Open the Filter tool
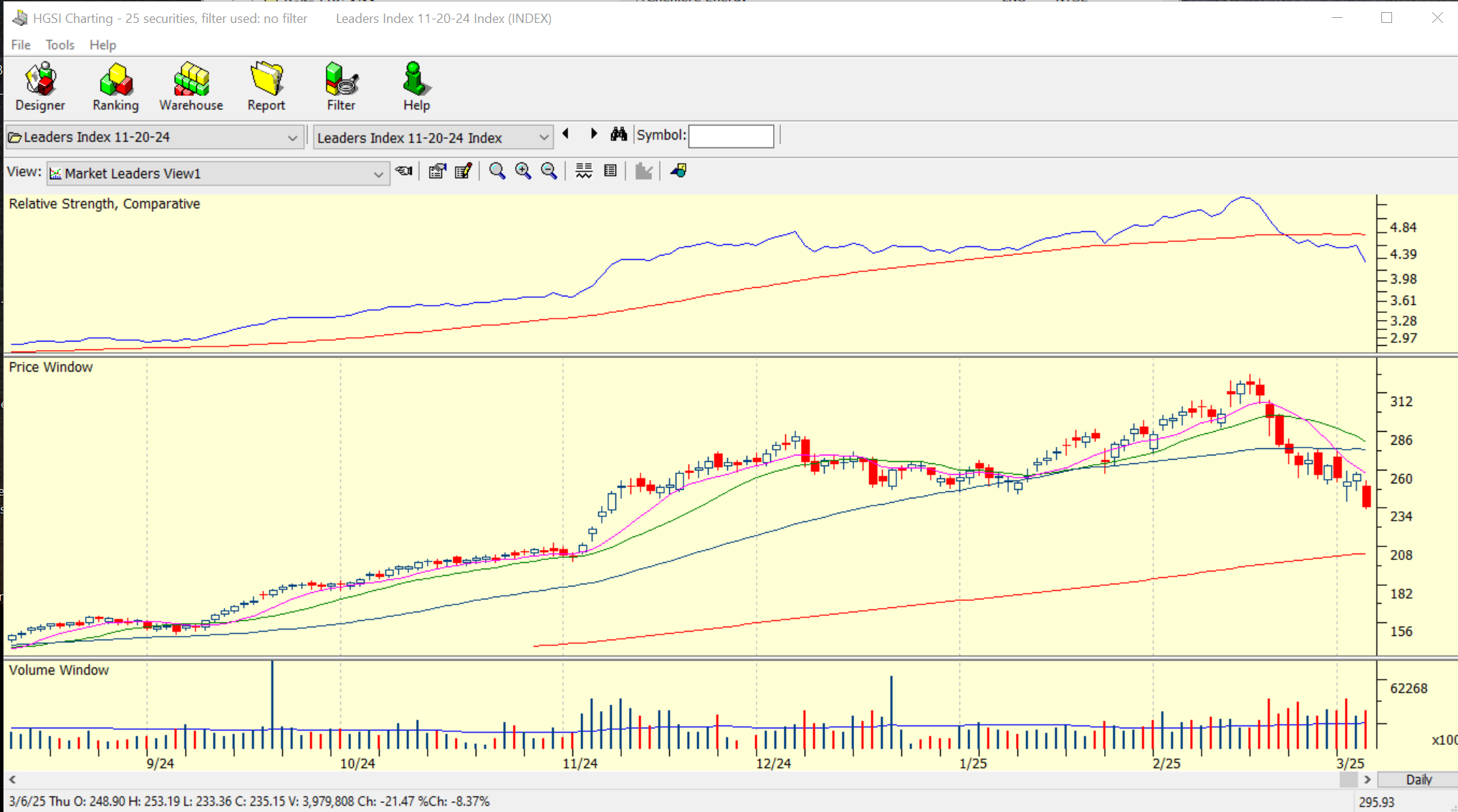Screen dimensions: 1458x812 click(341, 87)
